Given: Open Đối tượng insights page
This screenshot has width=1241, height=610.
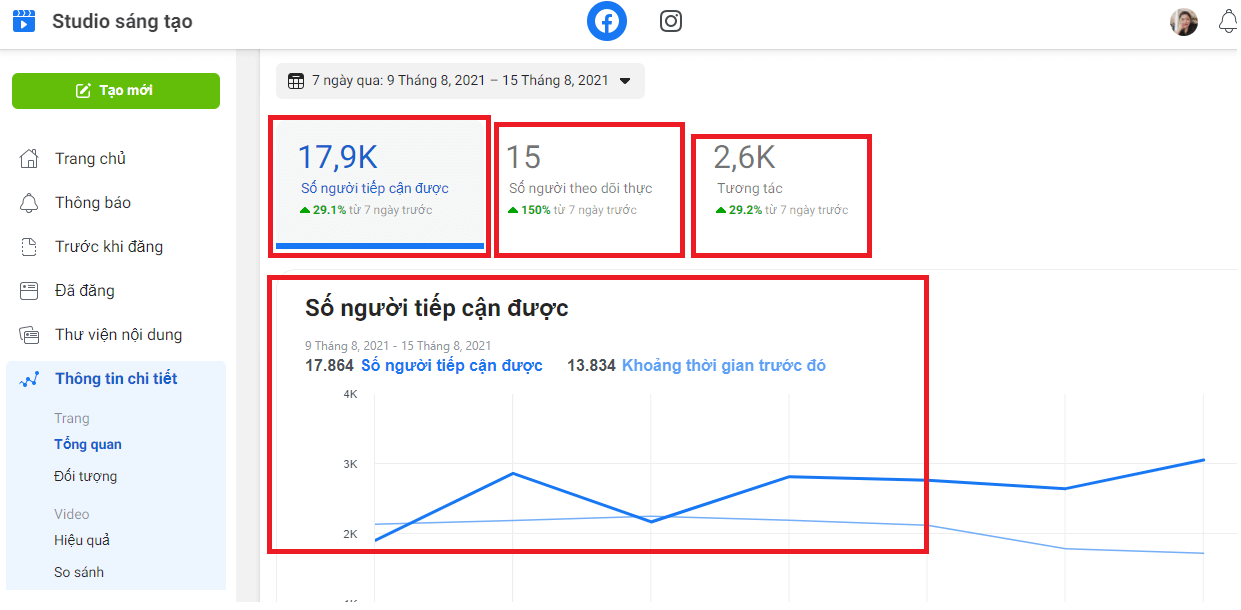Looking at the screenshot, I should 85,476.
